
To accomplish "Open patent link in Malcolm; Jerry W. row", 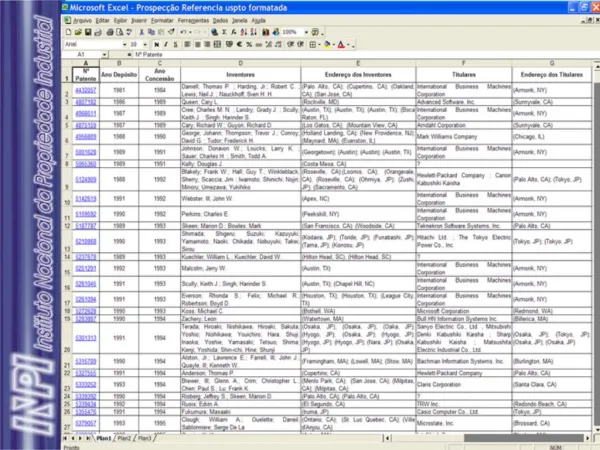I will (86, 269).
